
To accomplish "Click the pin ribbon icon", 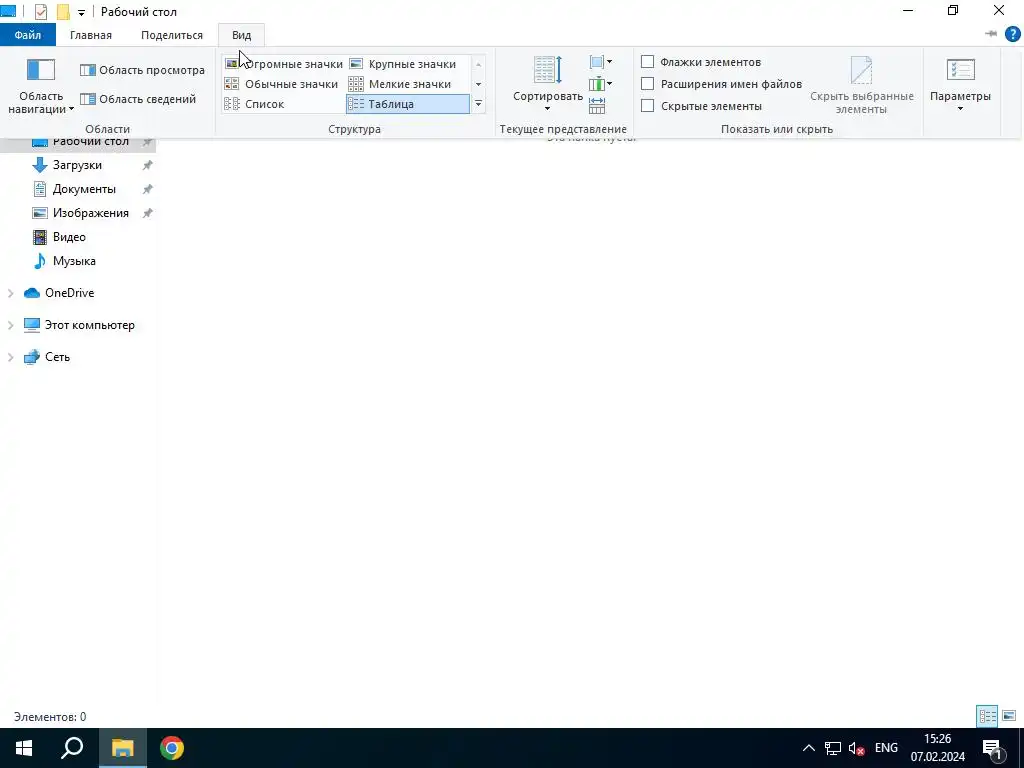I will tap(991, 34).
